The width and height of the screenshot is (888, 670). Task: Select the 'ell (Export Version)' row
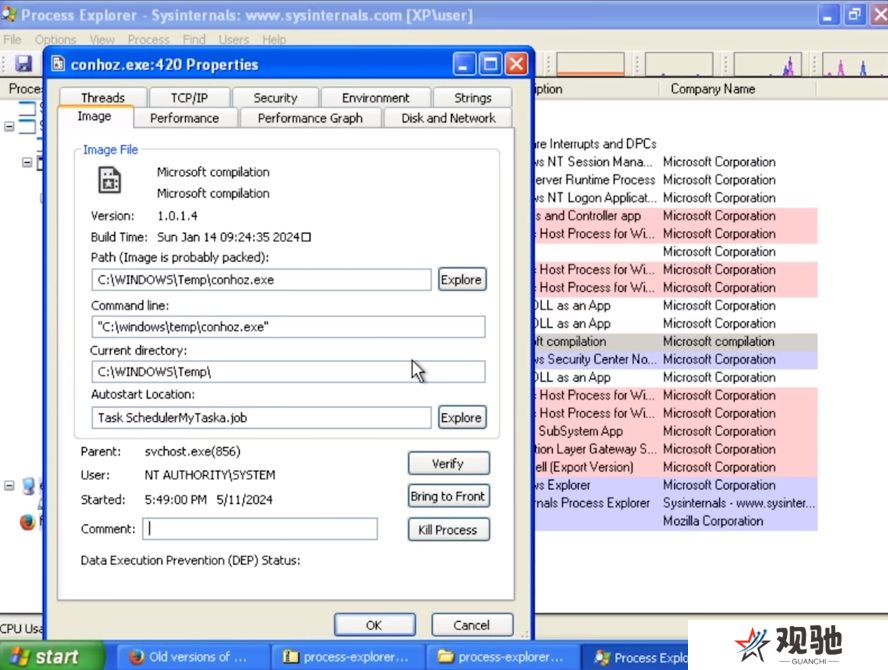(676, 467)
